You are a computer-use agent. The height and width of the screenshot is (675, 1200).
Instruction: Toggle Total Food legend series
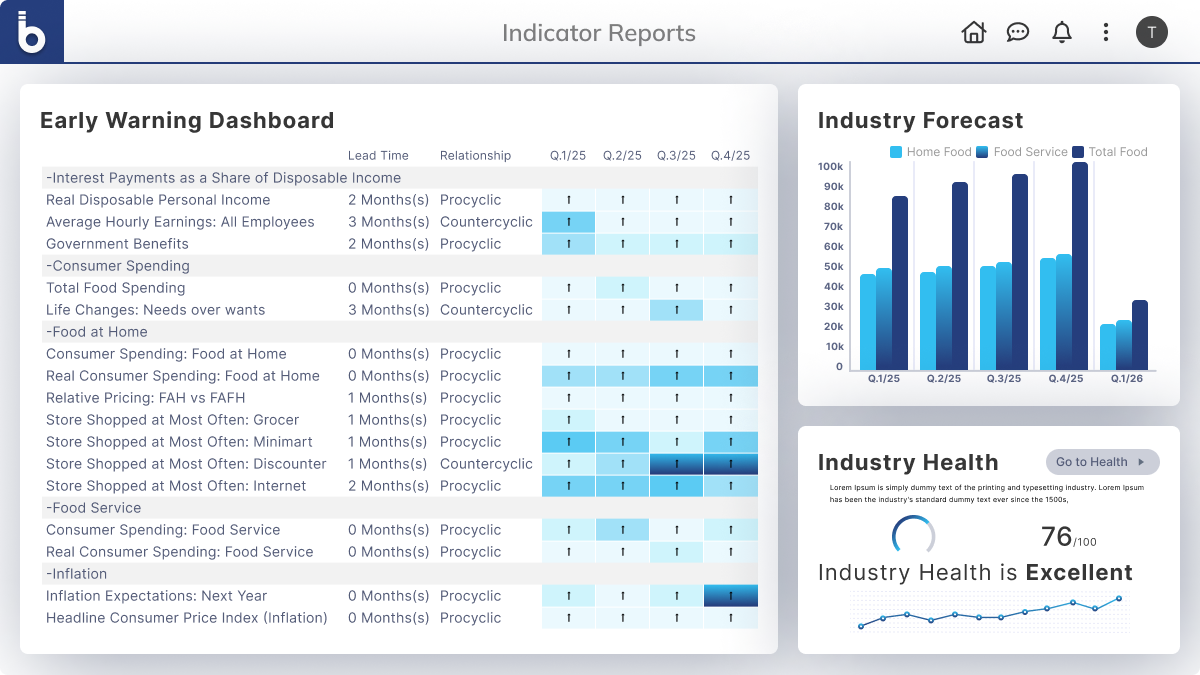coord(1109,152)
